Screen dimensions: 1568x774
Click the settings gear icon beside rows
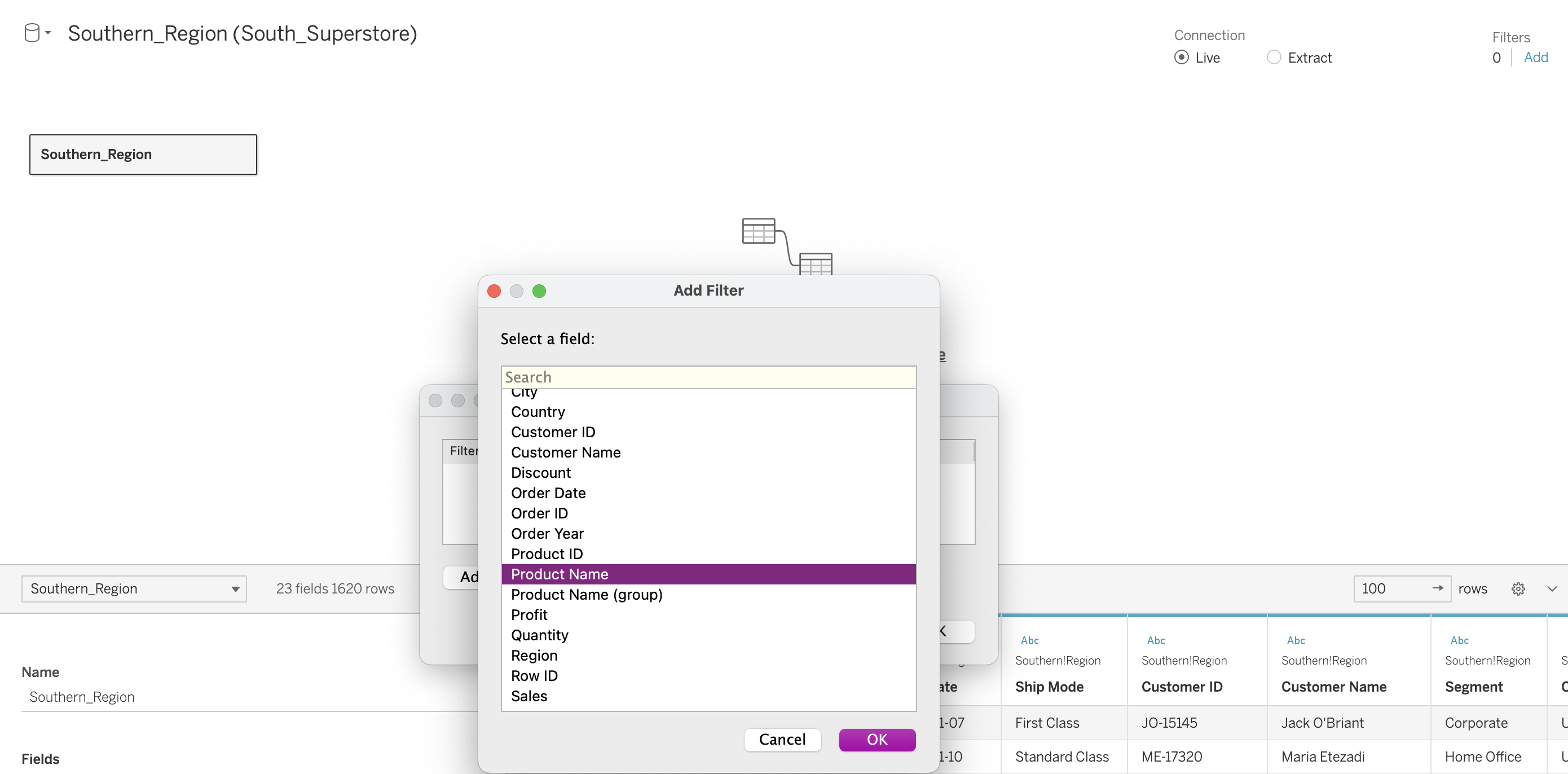(1517, 588)
